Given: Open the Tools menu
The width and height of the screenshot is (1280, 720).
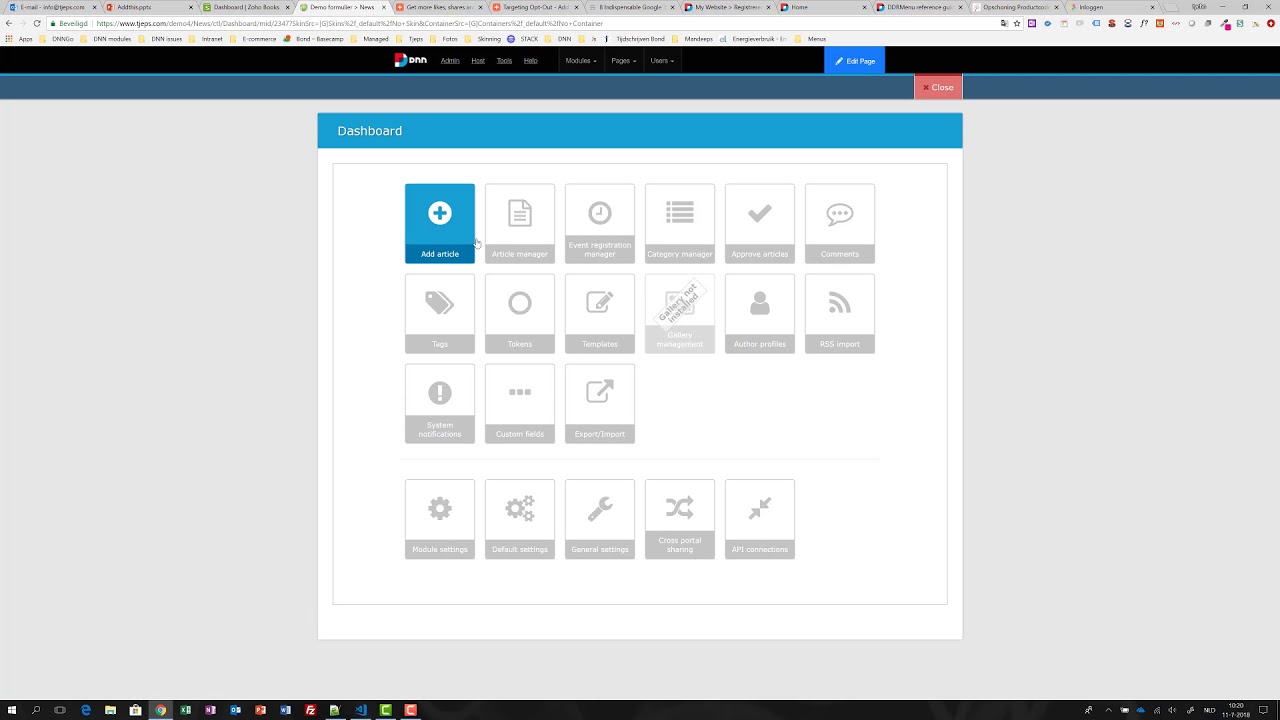Looking at the screenshot, I should click(x=504, y=61).
